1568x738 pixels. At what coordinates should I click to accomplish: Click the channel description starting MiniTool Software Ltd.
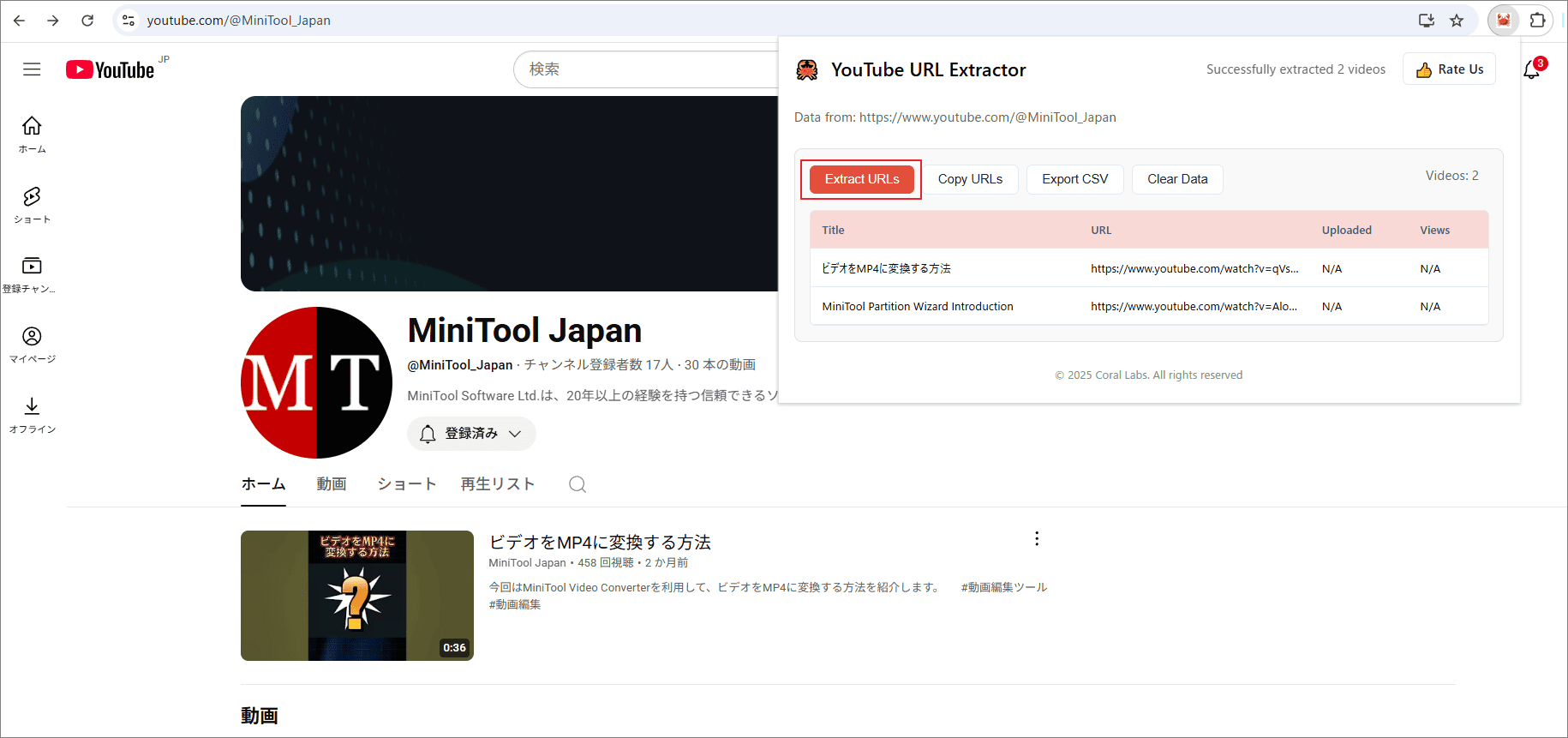pos(593,396)
